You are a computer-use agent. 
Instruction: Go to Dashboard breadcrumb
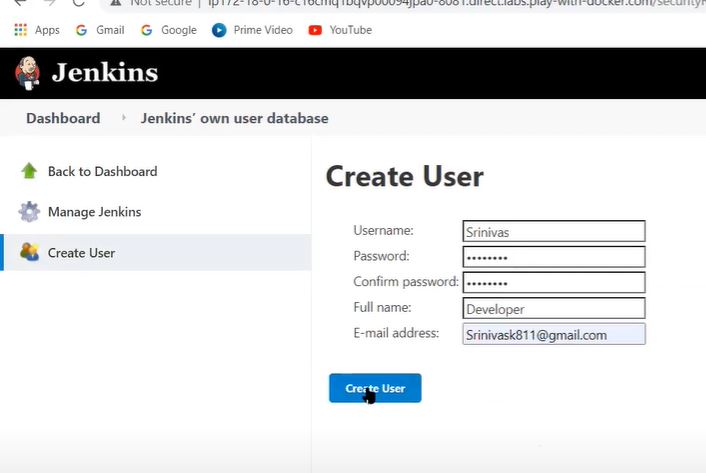point(63,118)
